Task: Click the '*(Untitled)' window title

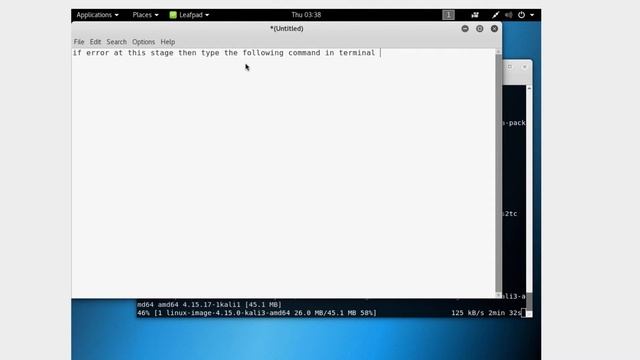Action: [x=287, y=29]
